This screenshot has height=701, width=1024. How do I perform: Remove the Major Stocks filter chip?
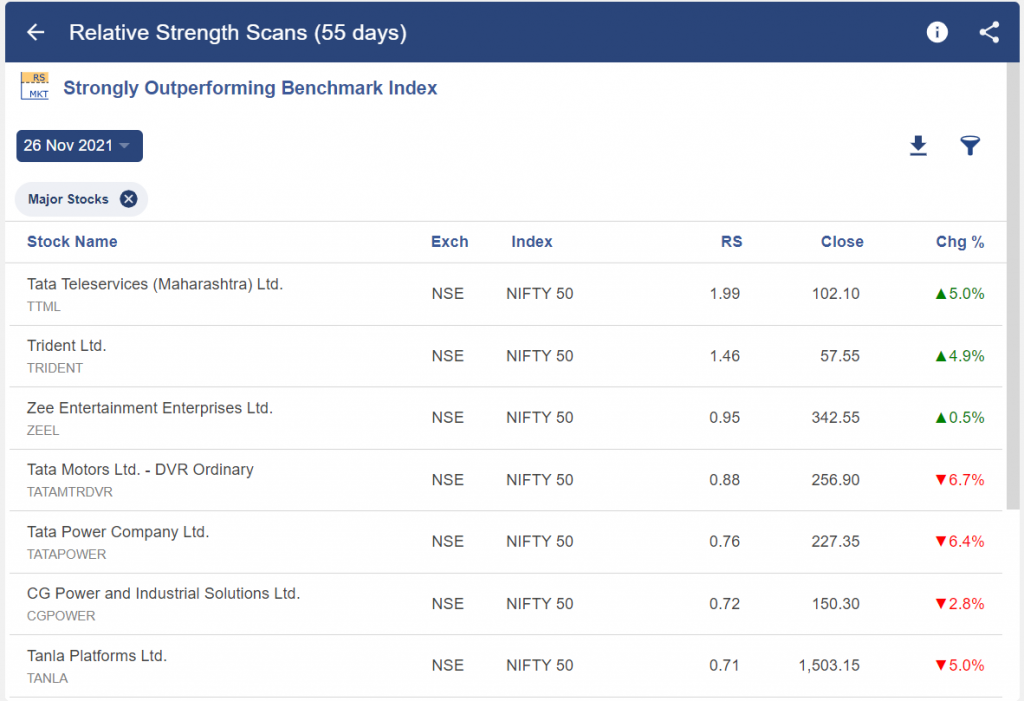click(129, 199)
